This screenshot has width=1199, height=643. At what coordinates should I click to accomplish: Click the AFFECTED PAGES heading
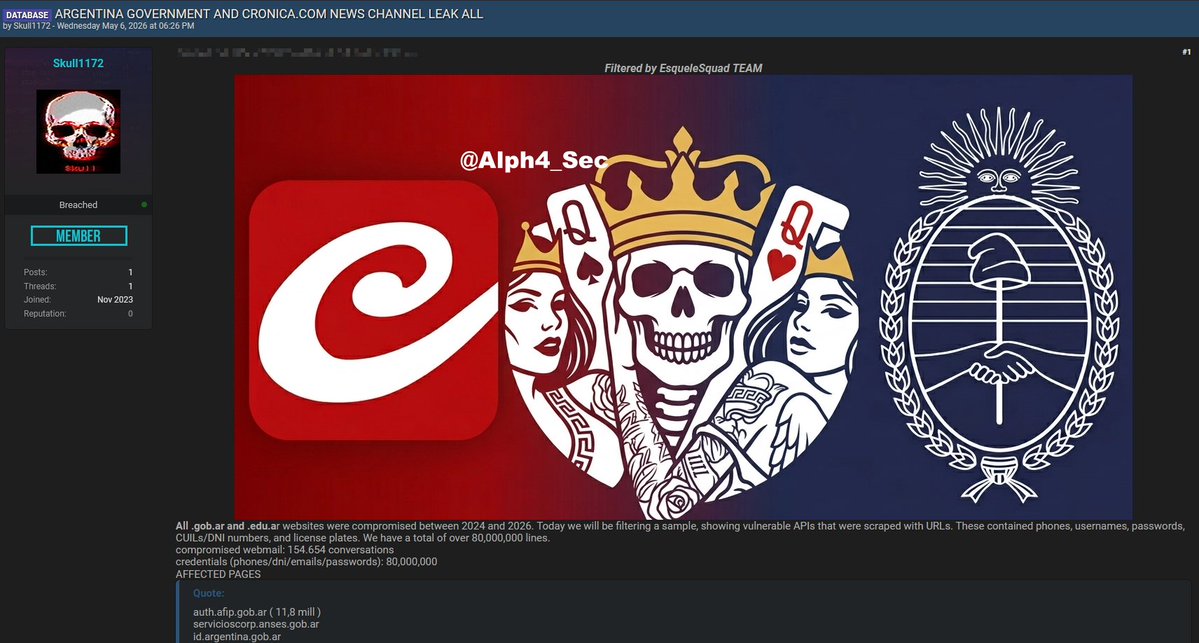click(x=218, y=573)
